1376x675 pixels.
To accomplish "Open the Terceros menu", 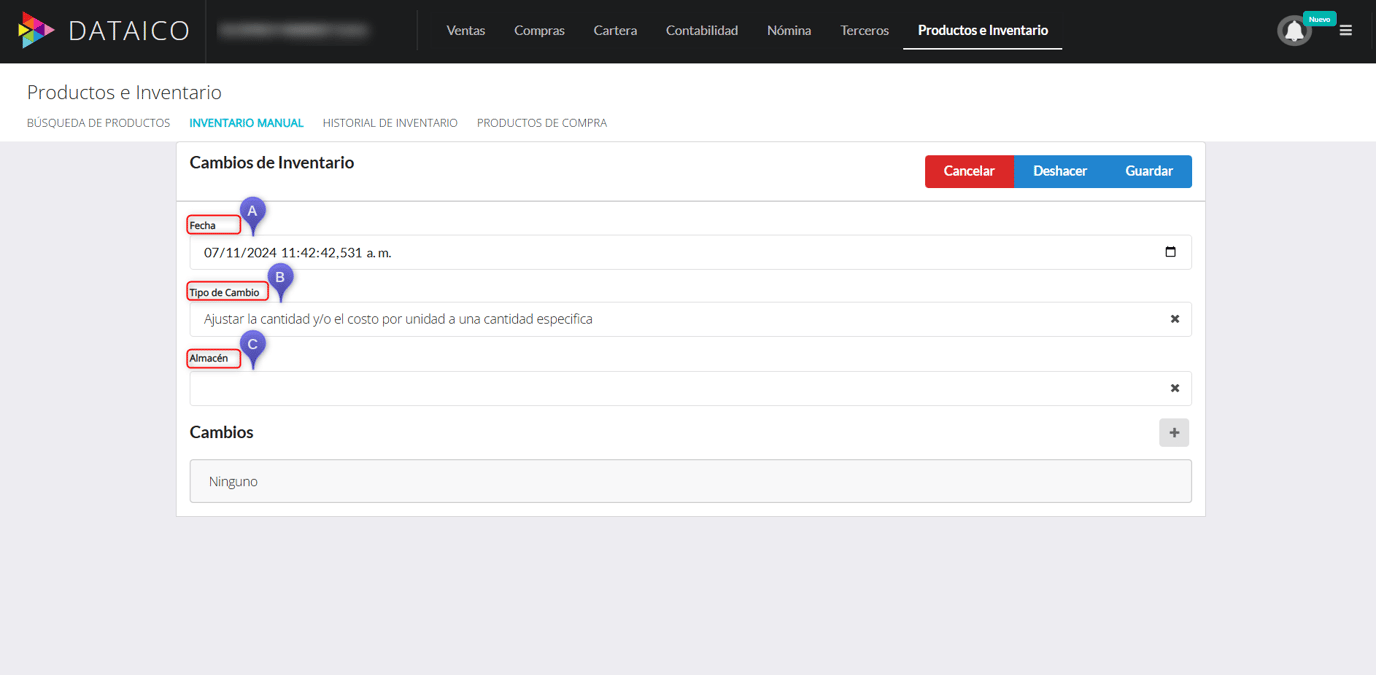I will (x=864, y=30).
